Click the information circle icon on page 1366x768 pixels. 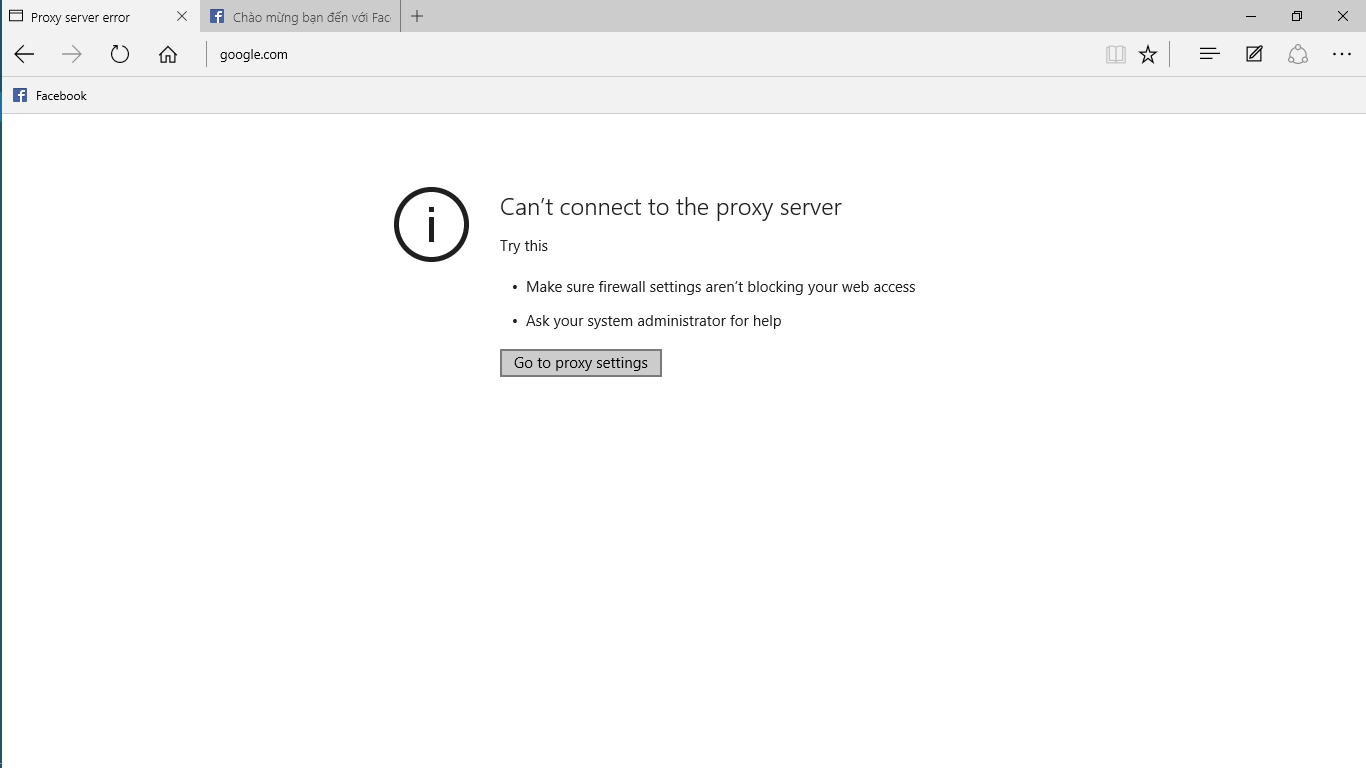(x=432, y=225)
